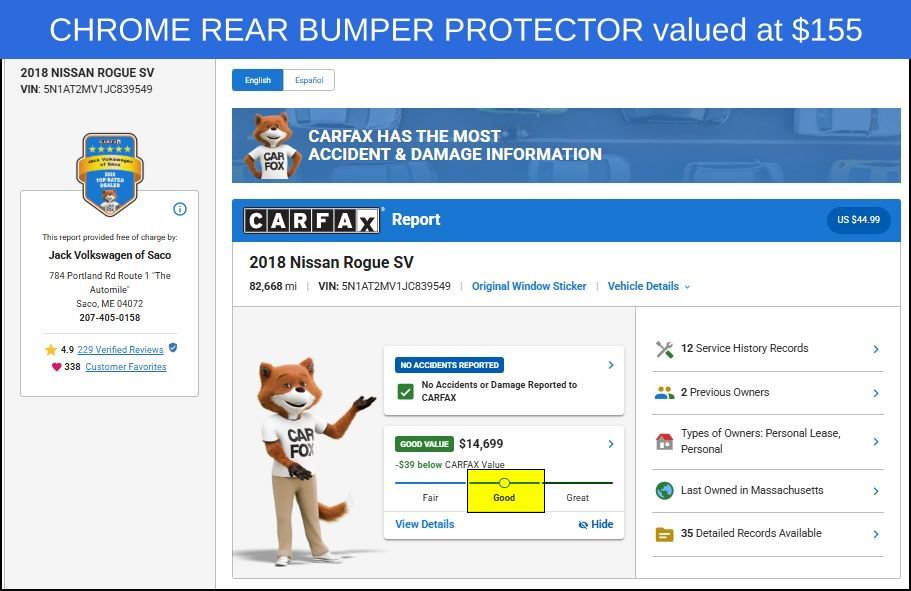Click the folder detailed records icon
This screenshot has height=591, width=911.
click(x=665, y=534)
